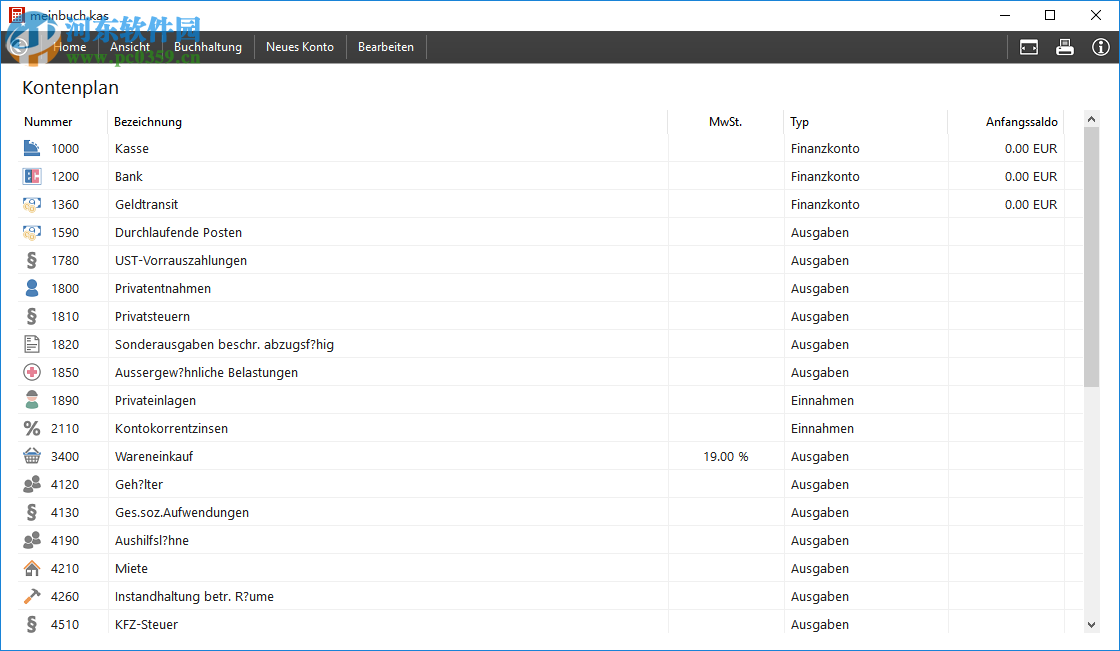
Task: Click Ausgaben type for Miete
Action: [820, 568]
